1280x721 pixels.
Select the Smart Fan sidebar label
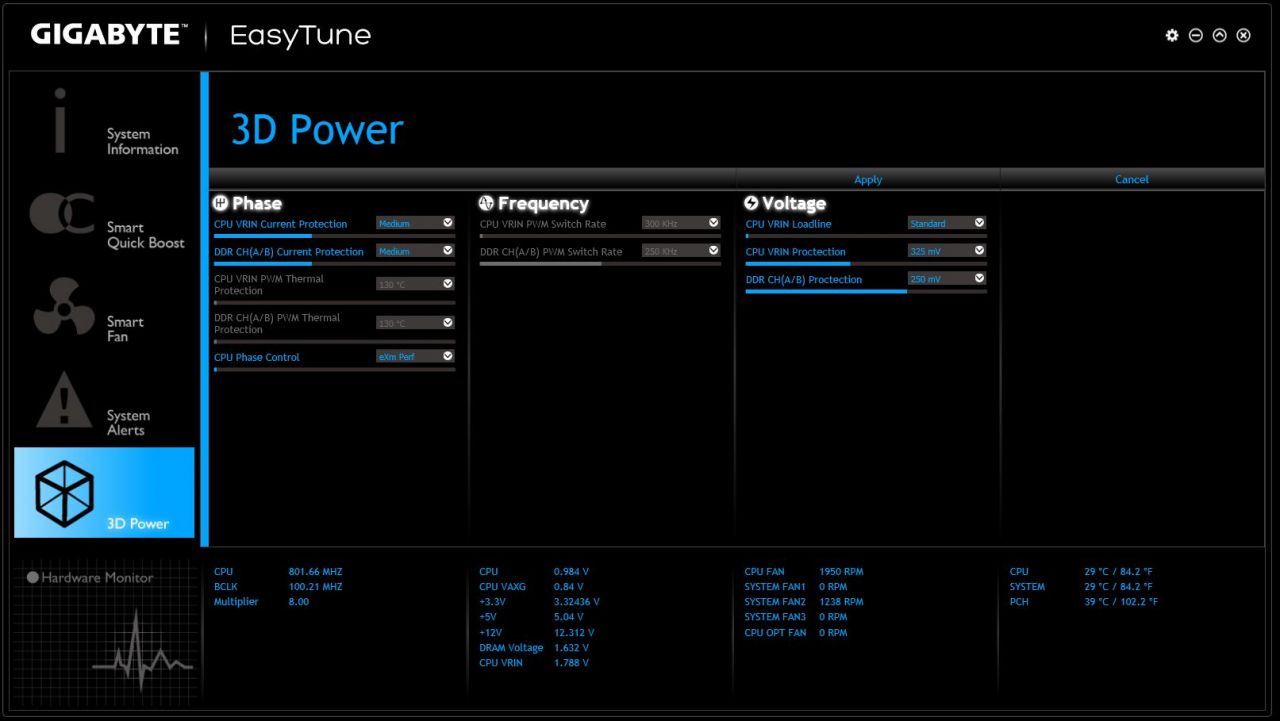coord(126,329)
